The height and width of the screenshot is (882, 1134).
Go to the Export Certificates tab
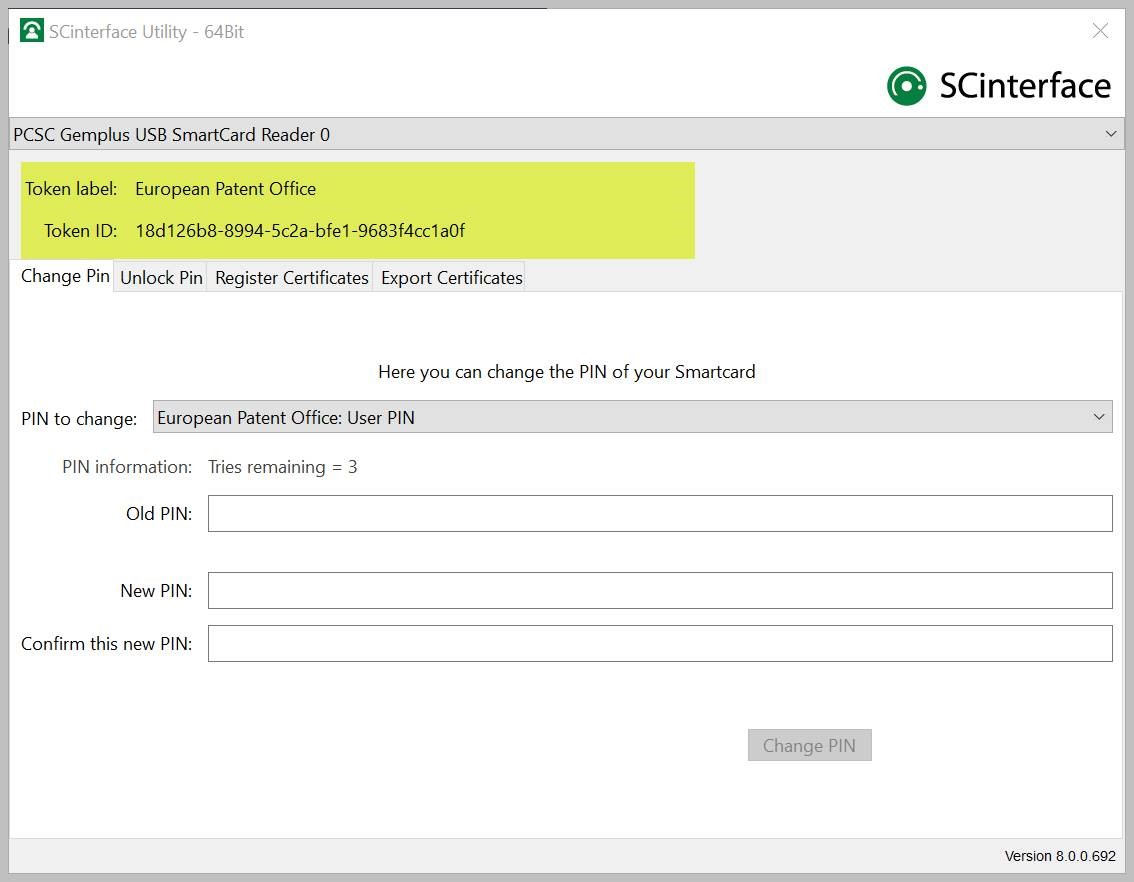point(451,278)
